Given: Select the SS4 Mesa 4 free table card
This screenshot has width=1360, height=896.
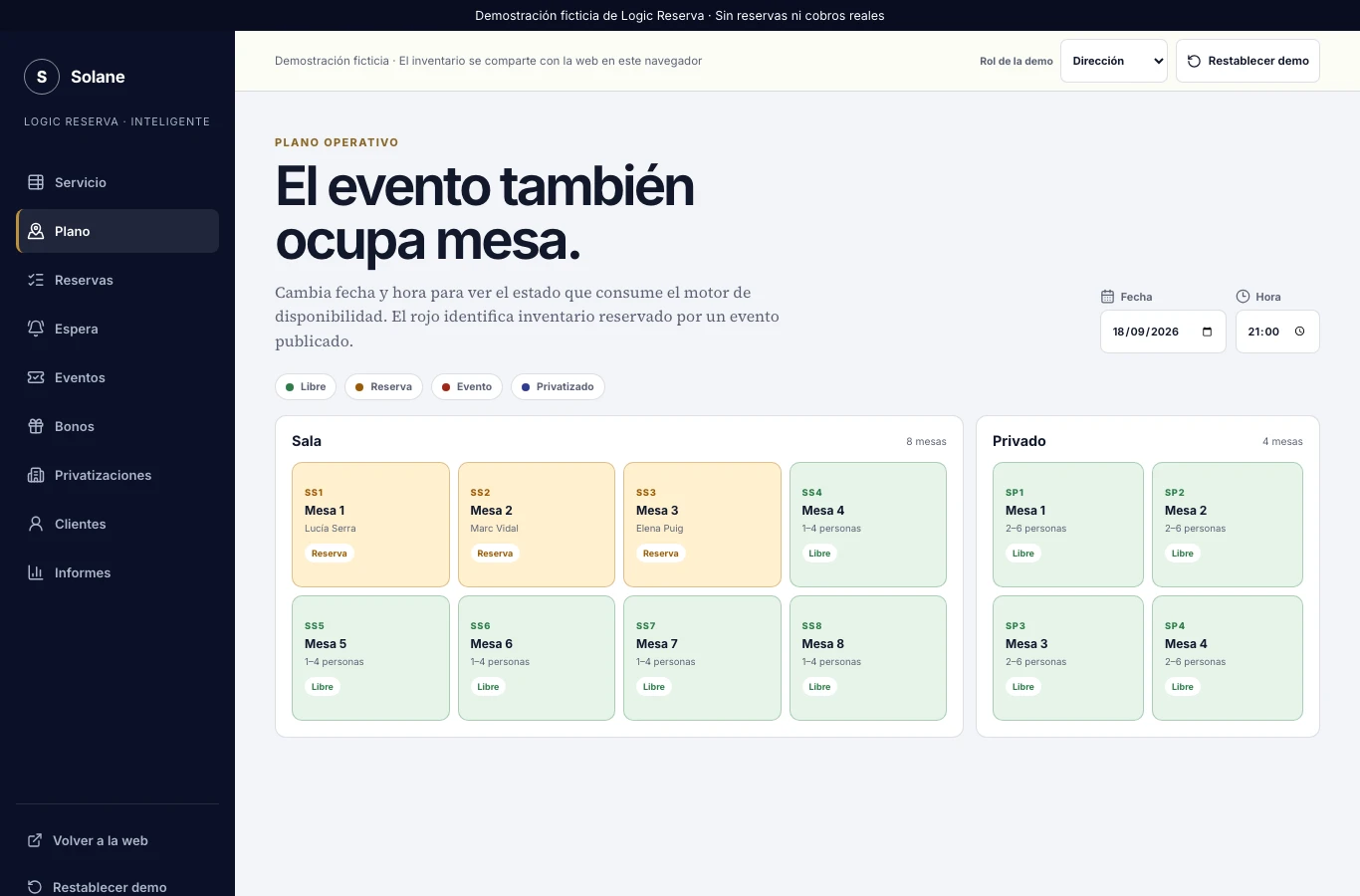Looking at the screenshot, I should [x=868, y=525].
